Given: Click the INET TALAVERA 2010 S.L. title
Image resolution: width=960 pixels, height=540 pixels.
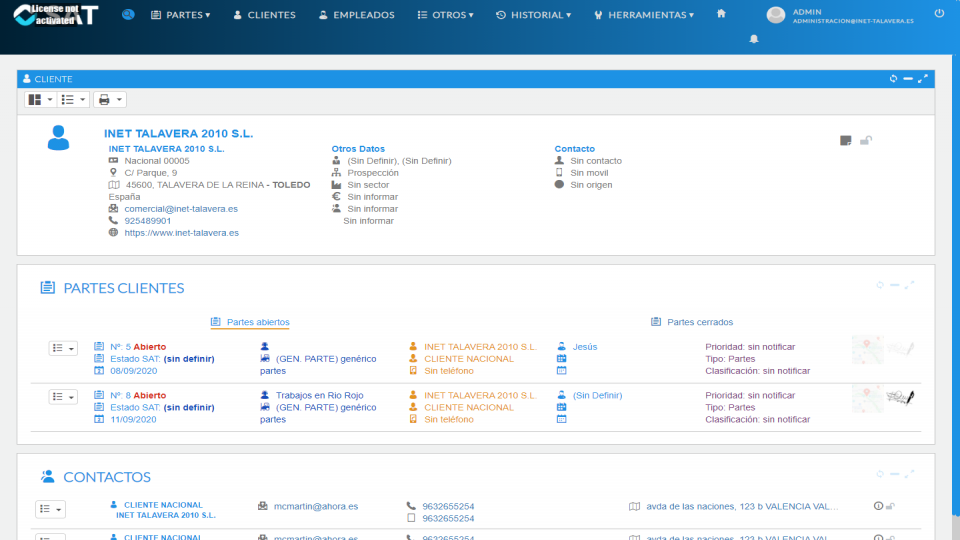Looking at the screenshot, I should pyautogui.click(x=178, y=133).
